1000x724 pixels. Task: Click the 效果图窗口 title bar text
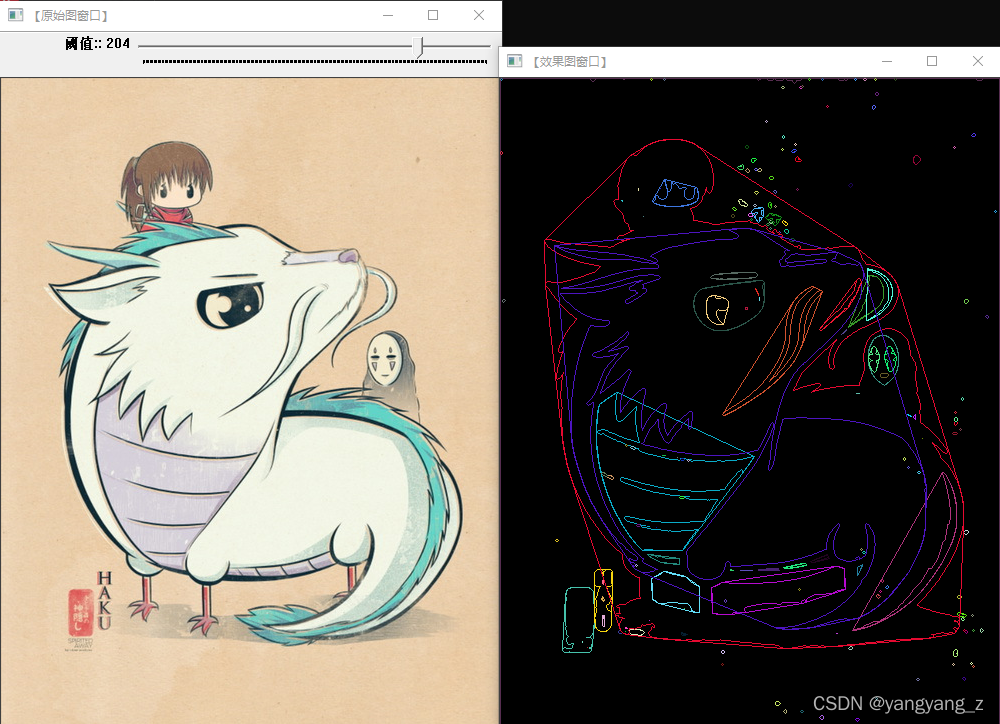[x=570, y=61]
